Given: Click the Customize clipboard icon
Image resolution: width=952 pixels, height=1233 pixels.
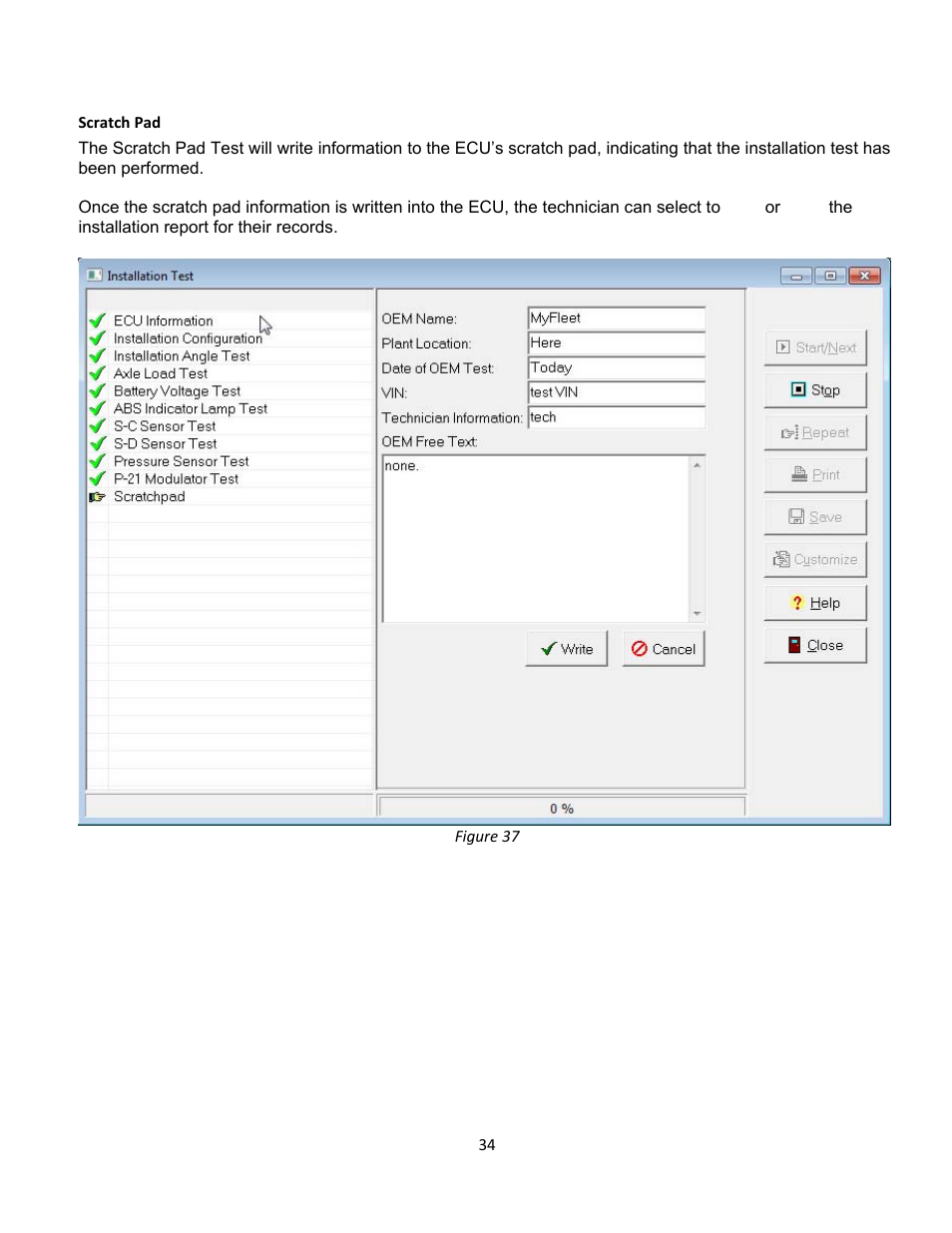Looking at the screenshot, I should (781, 559).
